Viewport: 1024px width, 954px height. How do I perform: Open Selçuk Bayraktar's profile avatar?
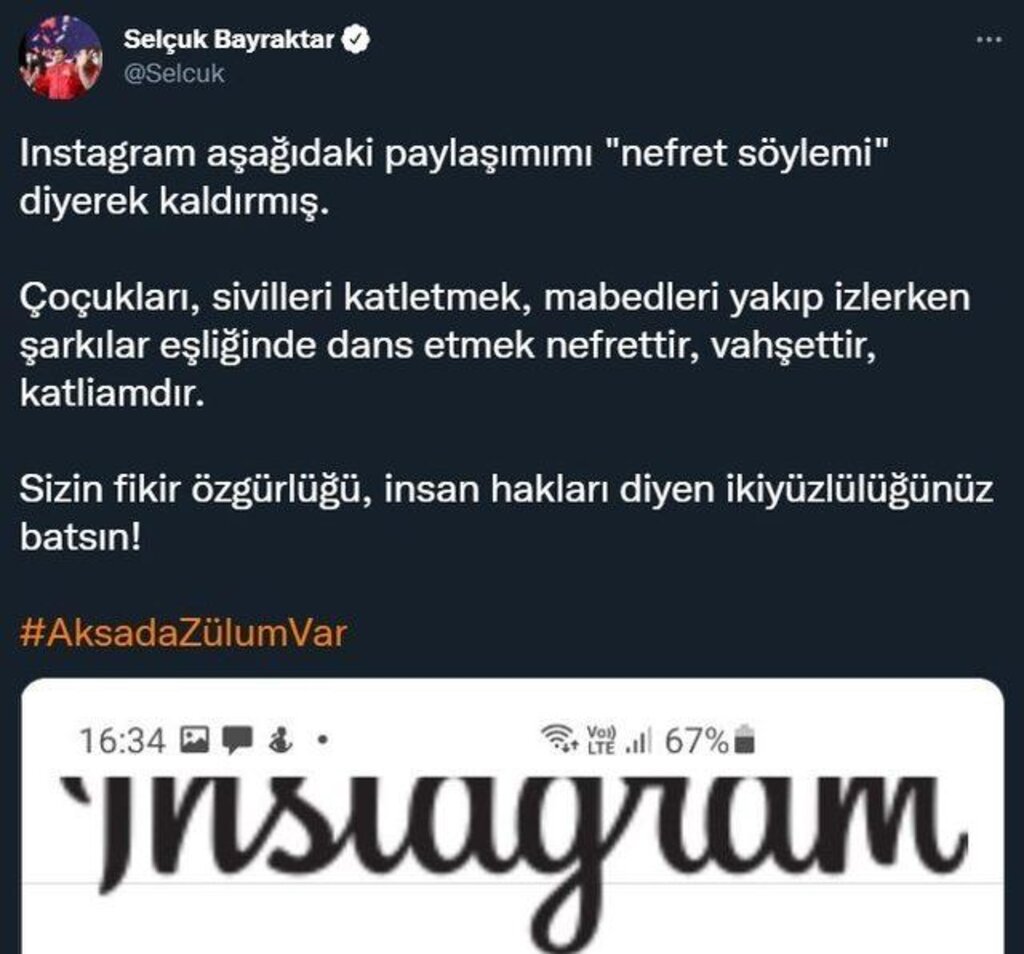pos(61,57)
